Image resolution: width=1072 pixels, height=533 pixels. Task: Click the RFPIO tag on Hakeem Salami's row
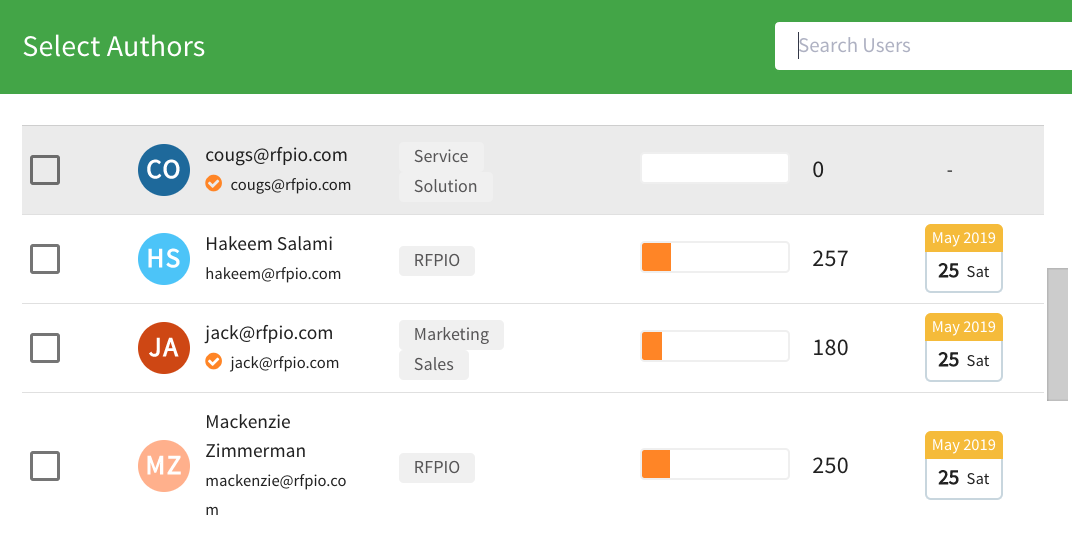[436, 260]
